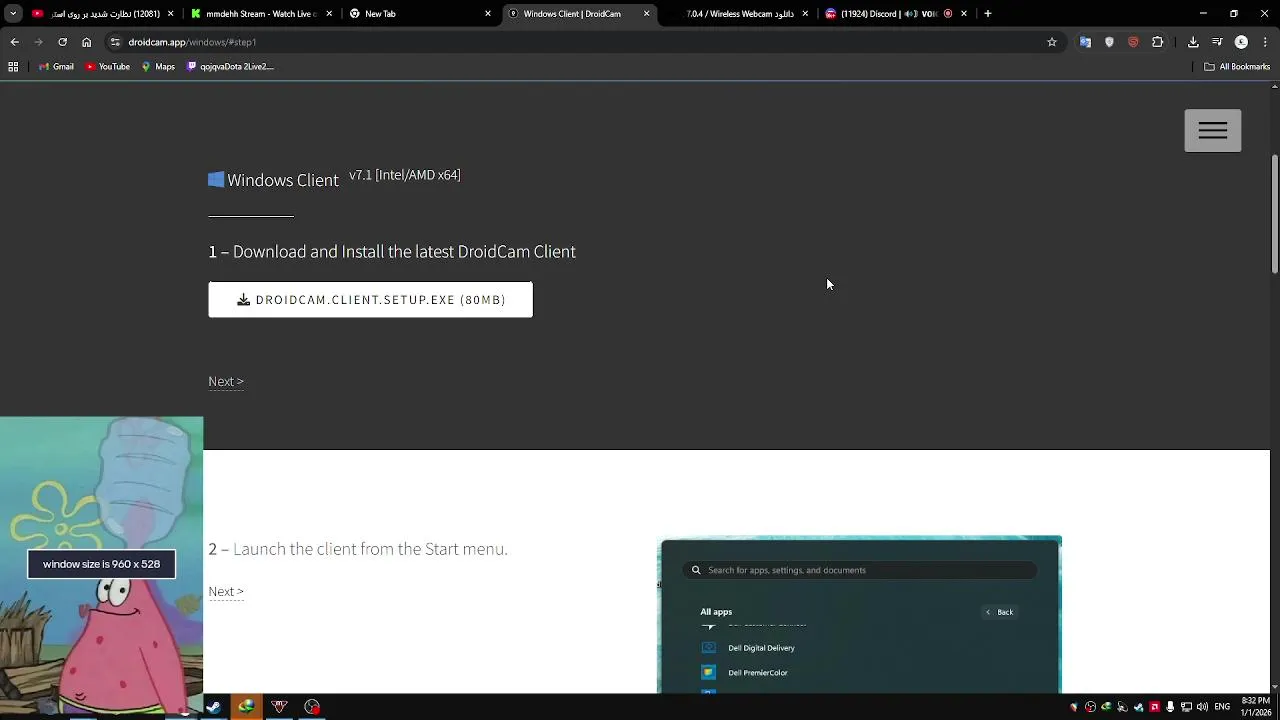Open the tab search dropdown arrow
This screenshot has height=720, width=1280.
(x=13, y=14)
